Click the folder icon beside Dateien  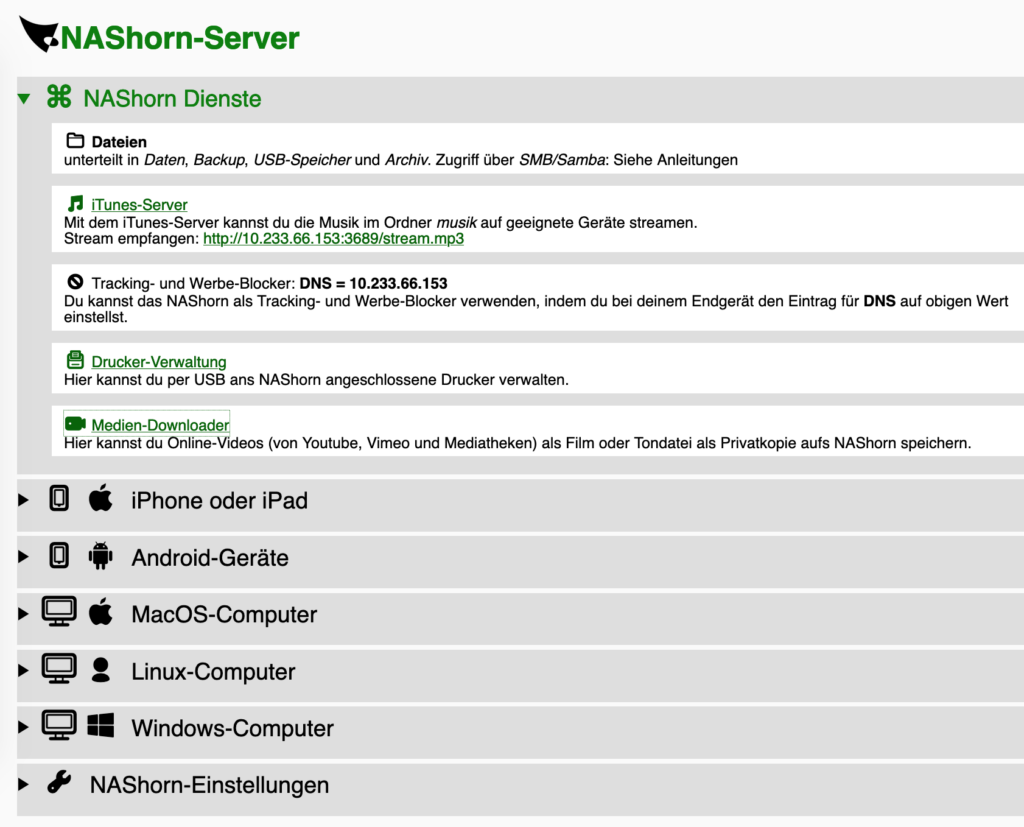pos(75,140)
